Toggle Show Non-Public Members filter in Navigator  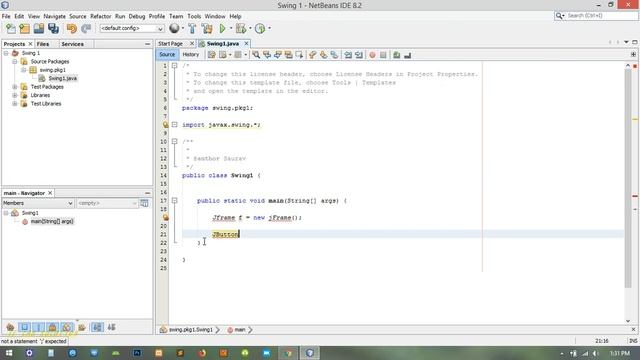pos(52,327)
